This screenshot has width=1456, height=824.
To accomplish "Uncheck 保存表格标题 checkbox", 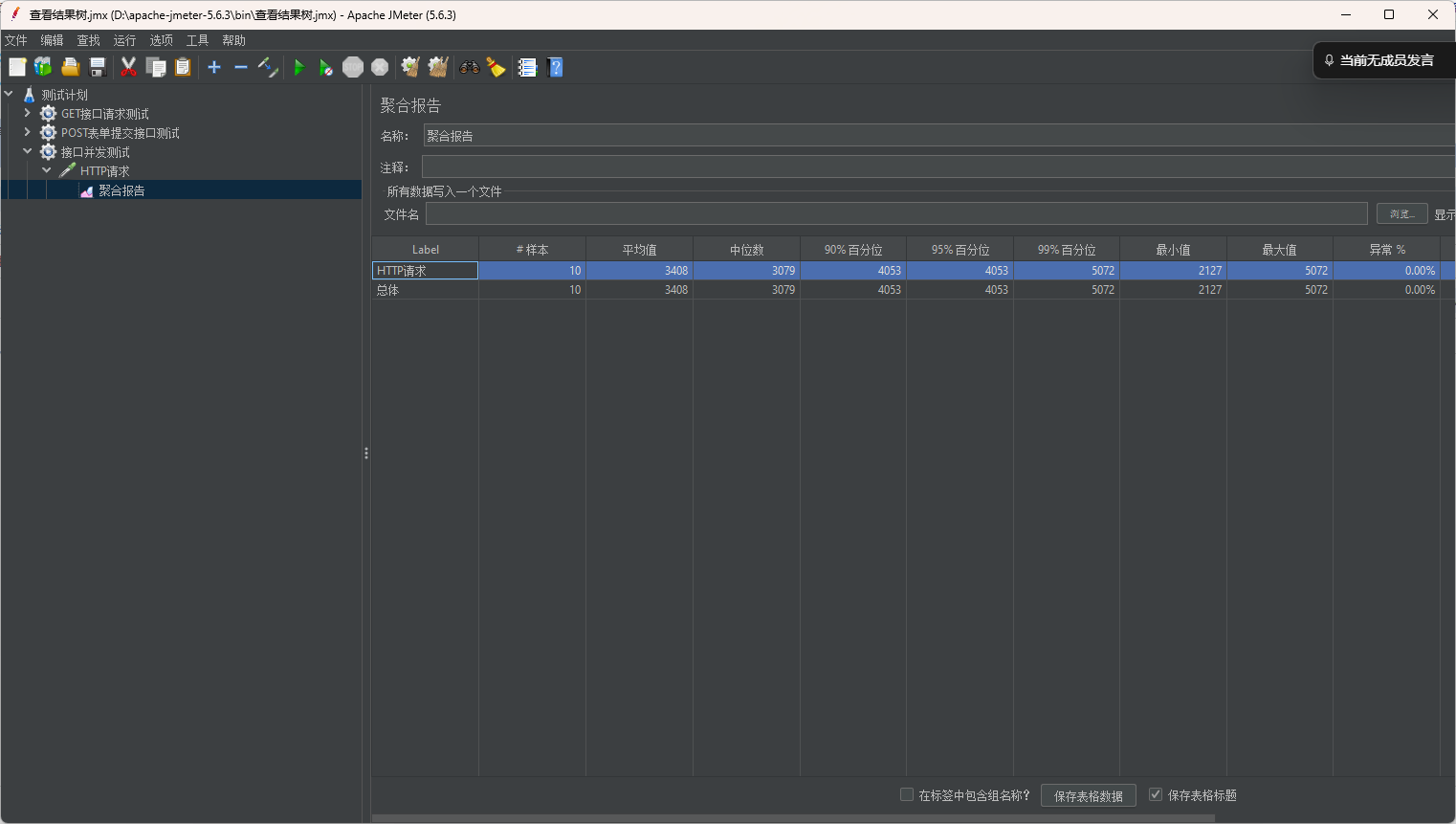I will pos(1156,794).
